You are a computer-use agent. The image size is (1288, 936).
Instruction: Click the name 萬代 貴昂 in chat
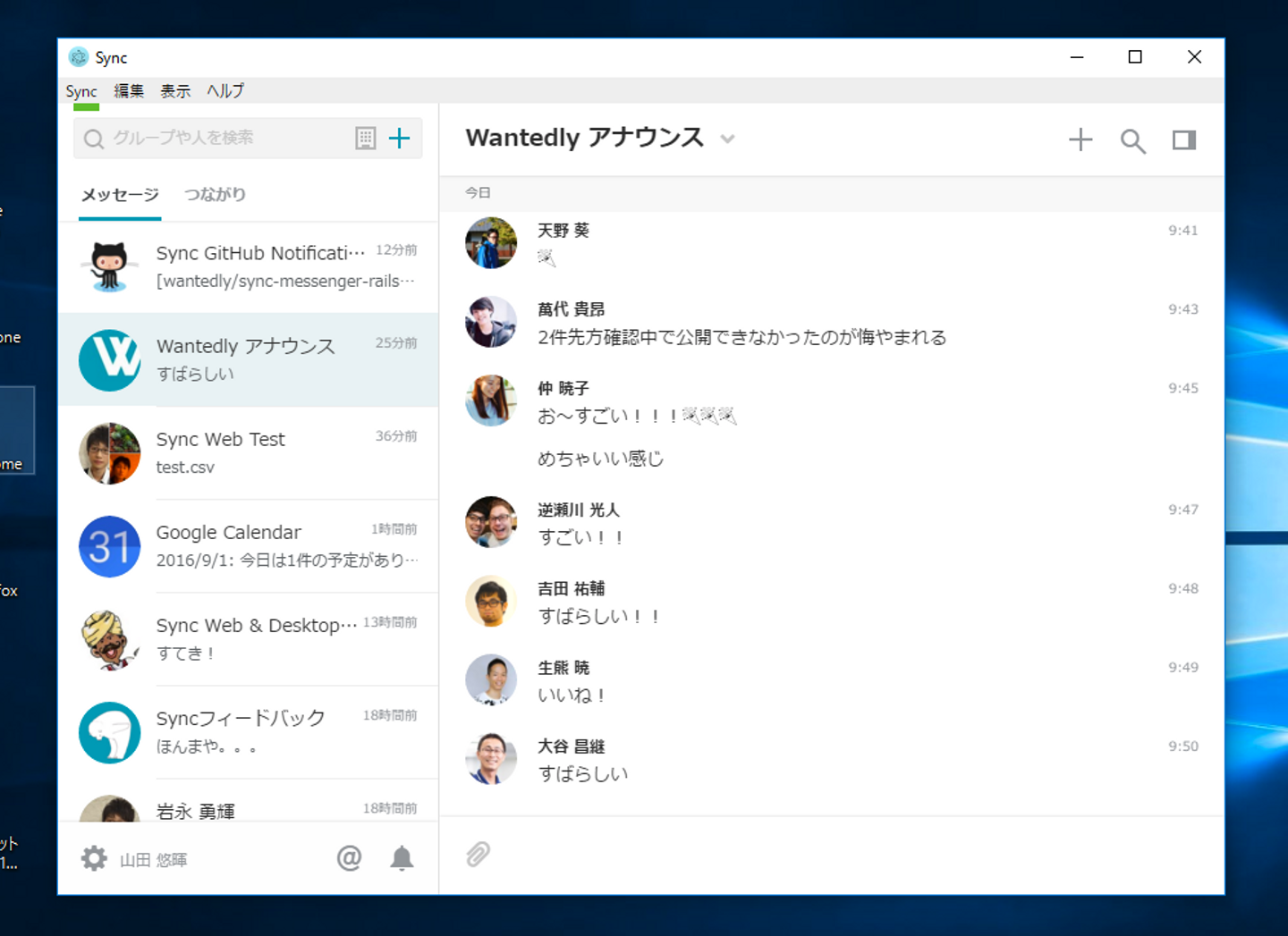click(571, 309)
